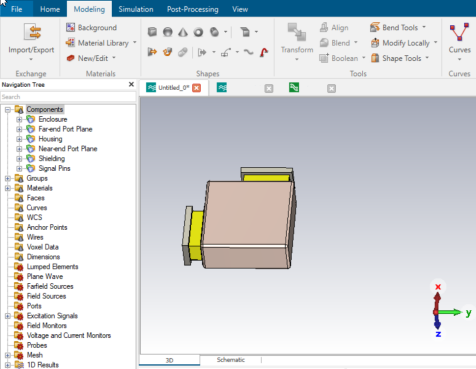
Task: Expand the Enclosure component
Action: (x=19, y=119)
